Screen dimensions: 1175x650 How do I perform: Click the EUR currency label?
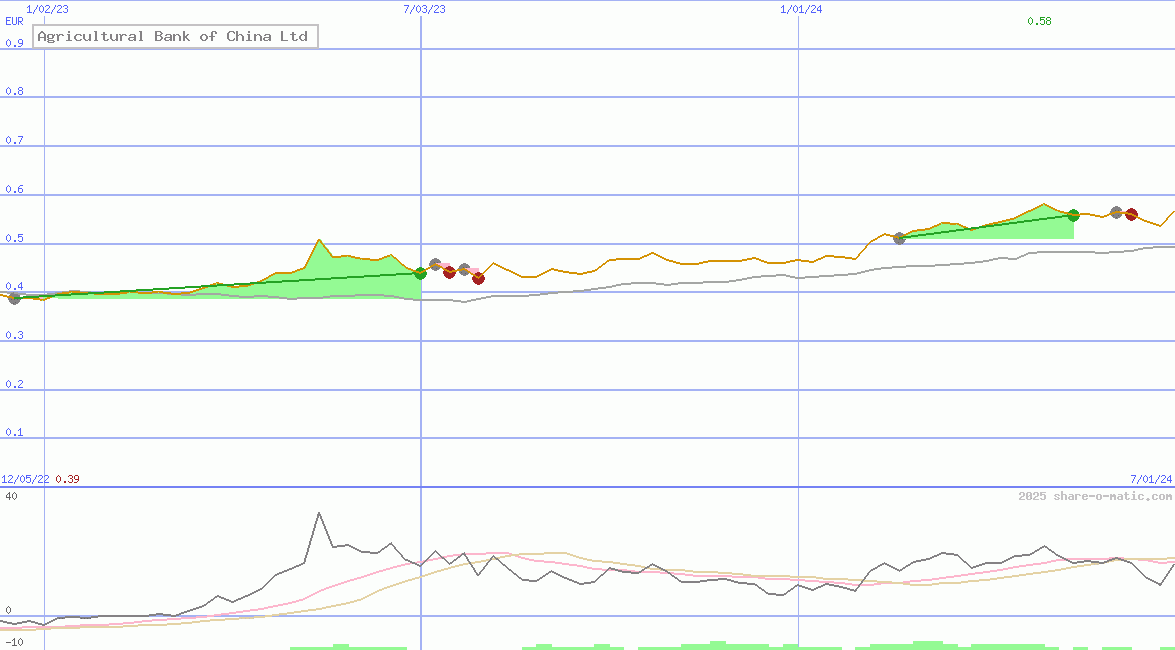tap(13, 21)
